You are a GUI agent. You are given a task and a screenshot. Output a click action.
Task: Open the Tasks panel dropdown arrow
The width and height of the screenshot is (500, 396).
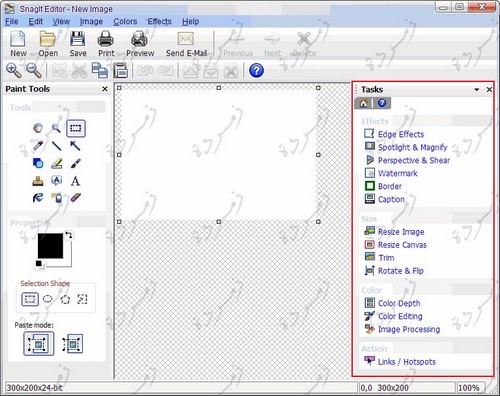(476, 90)
